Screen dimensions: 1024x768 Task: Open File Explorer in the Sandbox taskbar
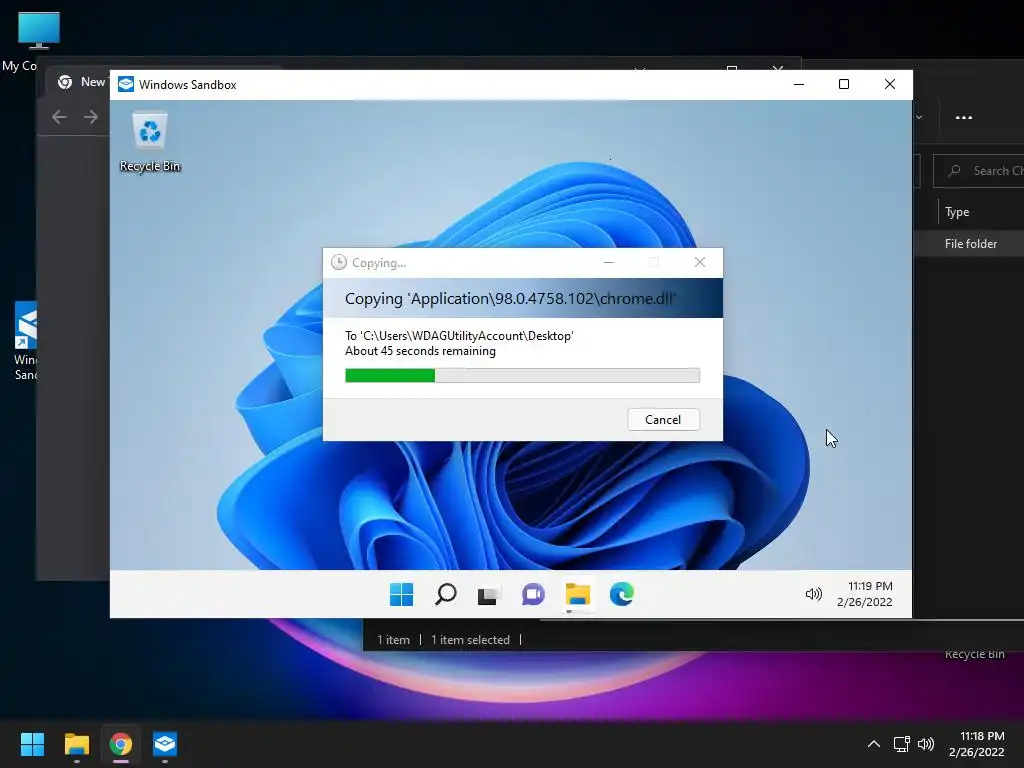click(577, 594)
